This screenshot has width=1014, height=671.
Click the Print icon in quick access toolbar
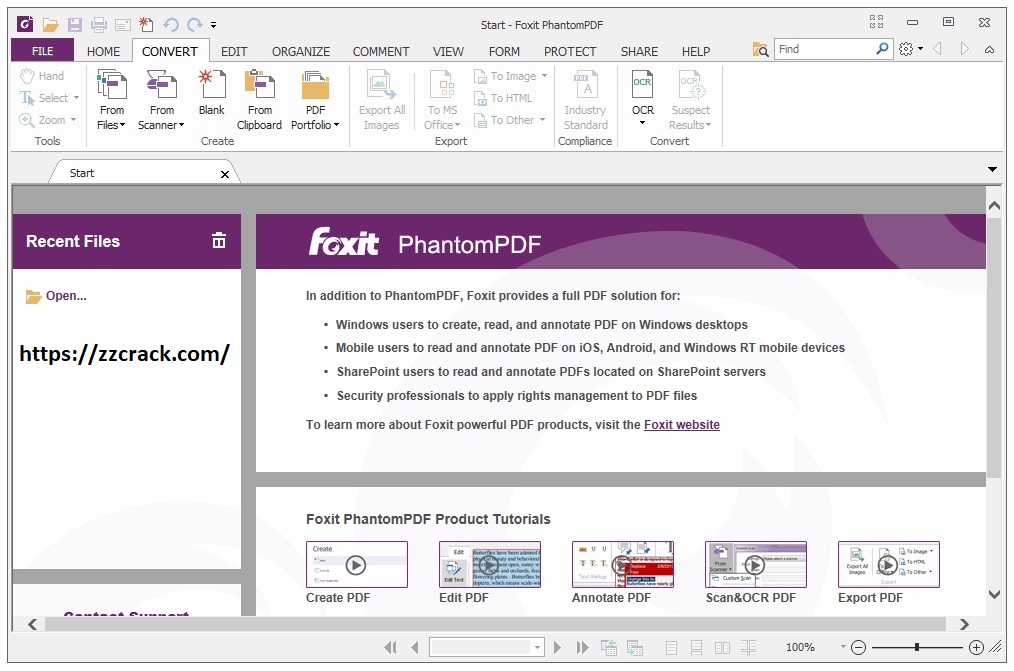tap(99, 25)
